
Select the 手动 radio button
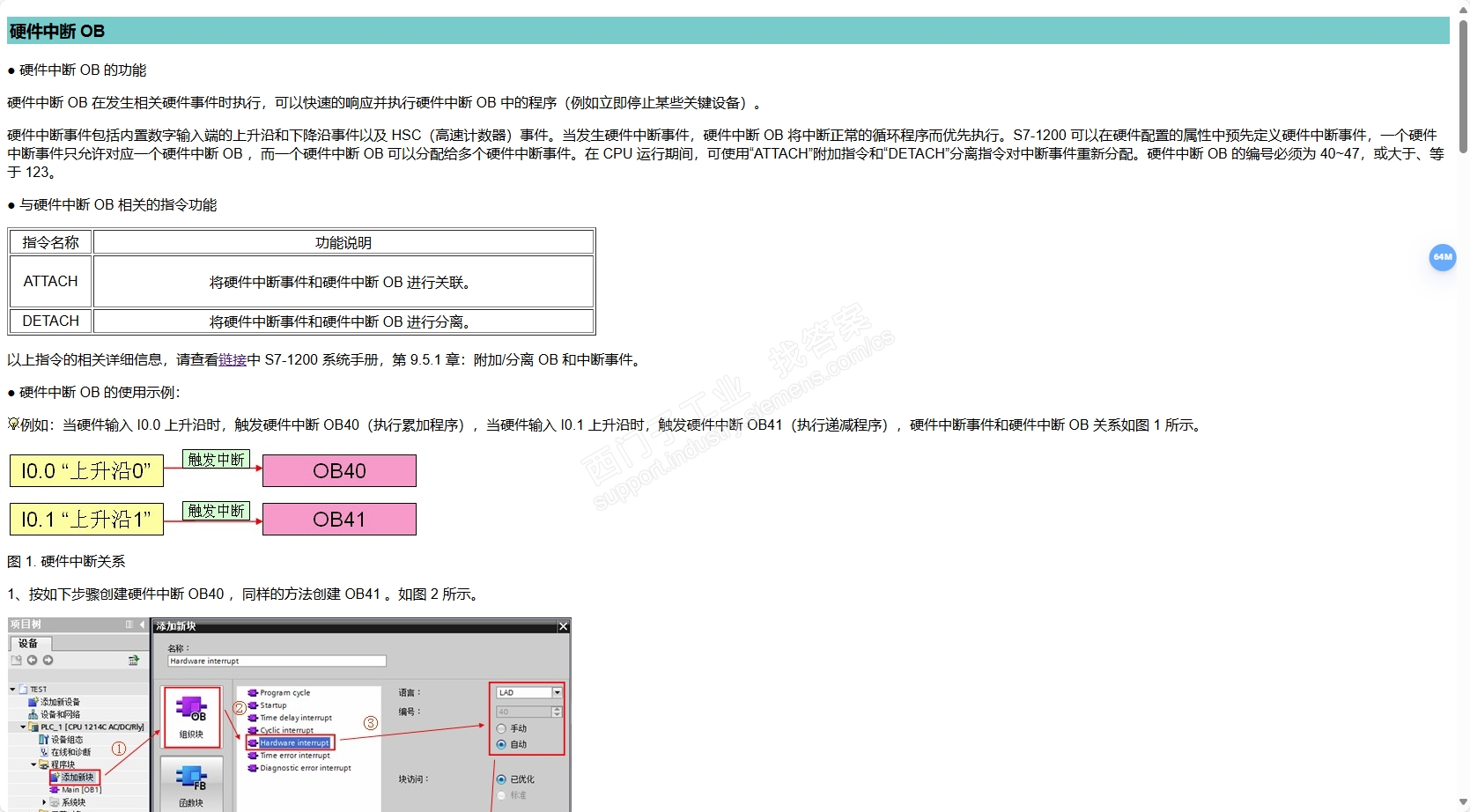pyautogui.click(x=501, y=728)
